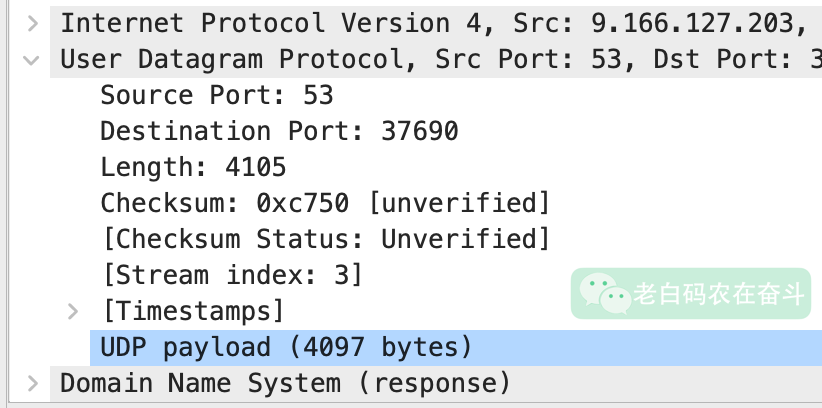Expand the Domain Name System section
Image resolution: width=822 pixels, height=408 pixels.
[33, 383]
